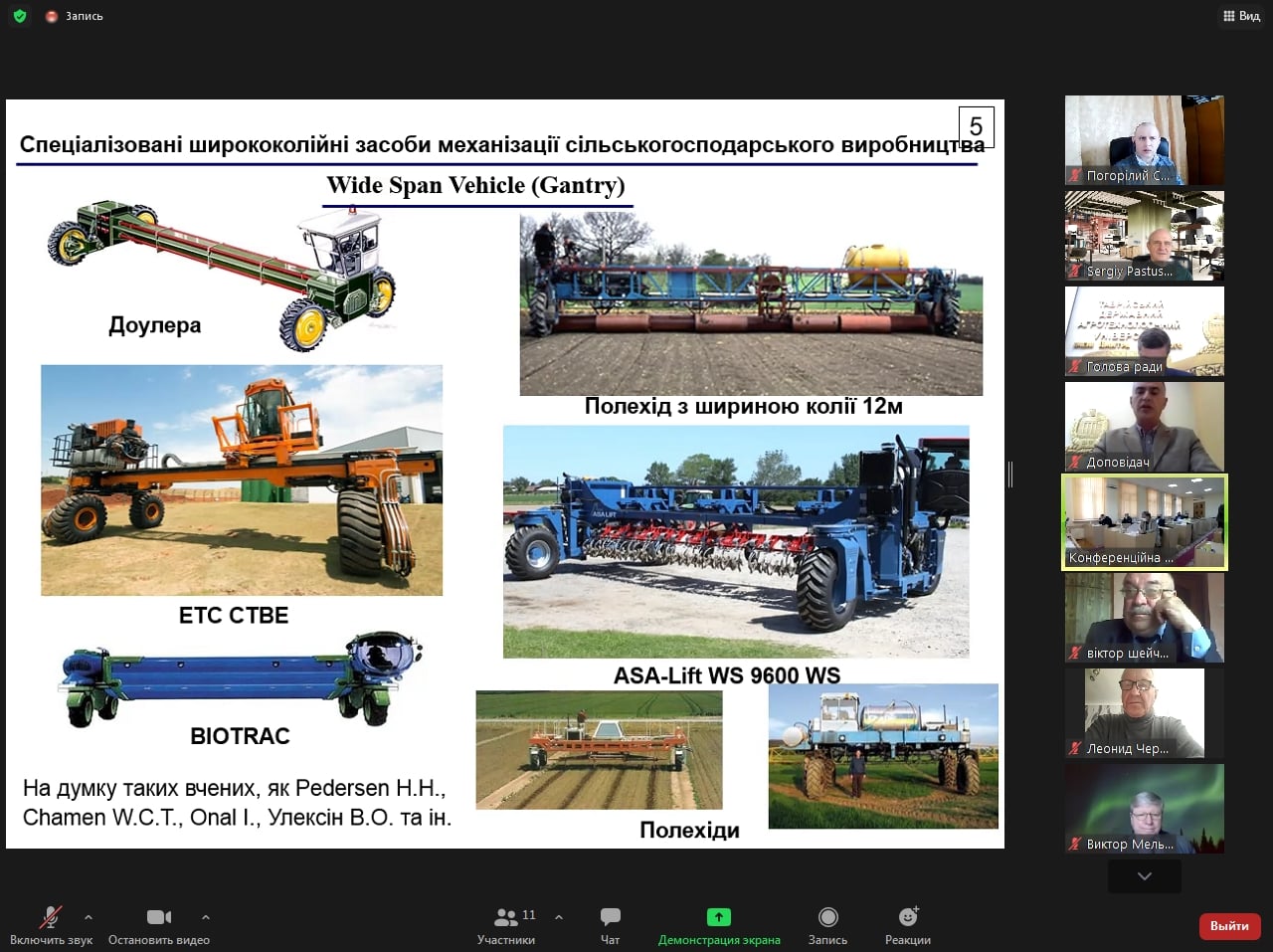Open the Чат chat panel
The height and width of the screenshot is (952, 1273).
coord(610,925)
